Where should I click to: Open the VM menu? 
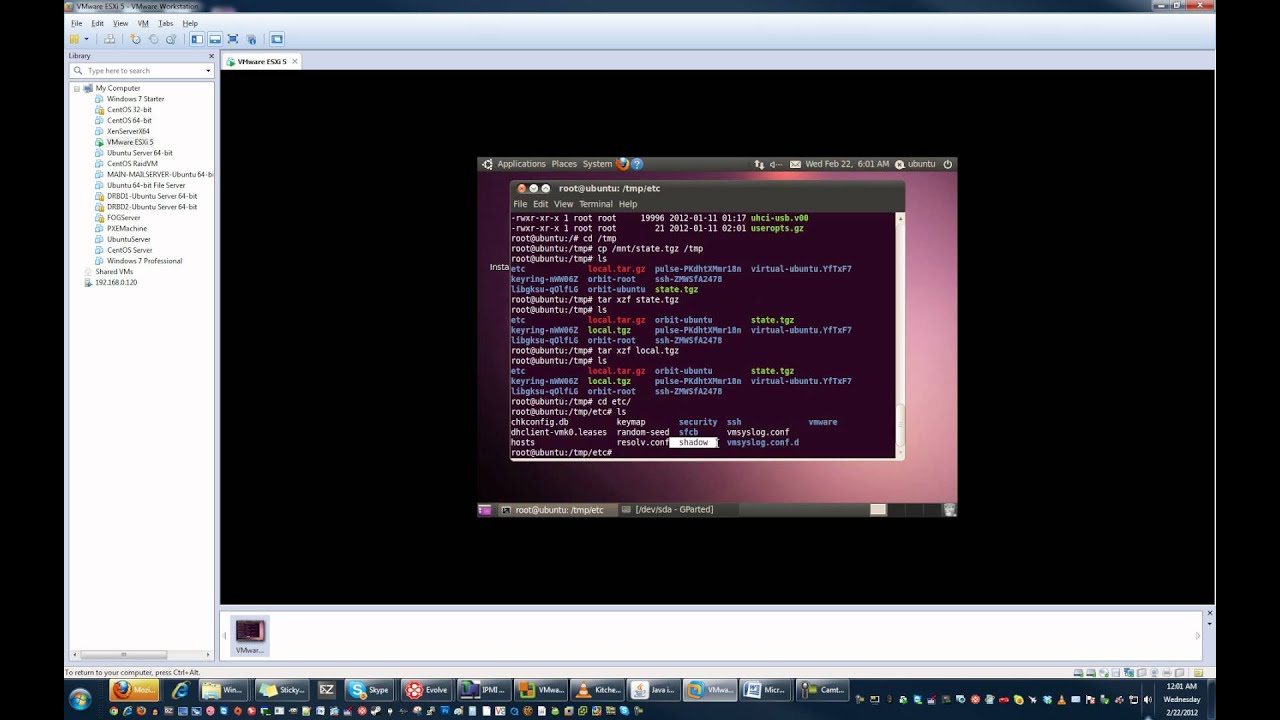click(x=143, y=23)
